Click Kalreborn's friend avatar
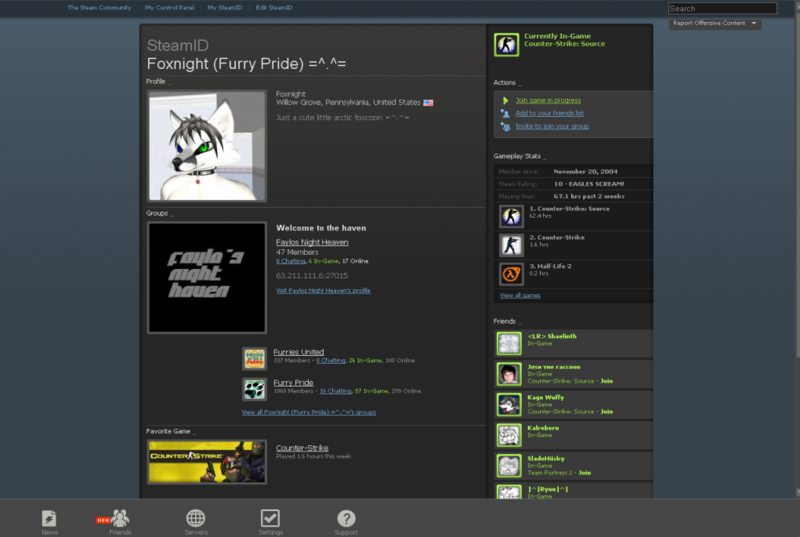The width and height of the screenshot is (800, 537). pos(509,435)
